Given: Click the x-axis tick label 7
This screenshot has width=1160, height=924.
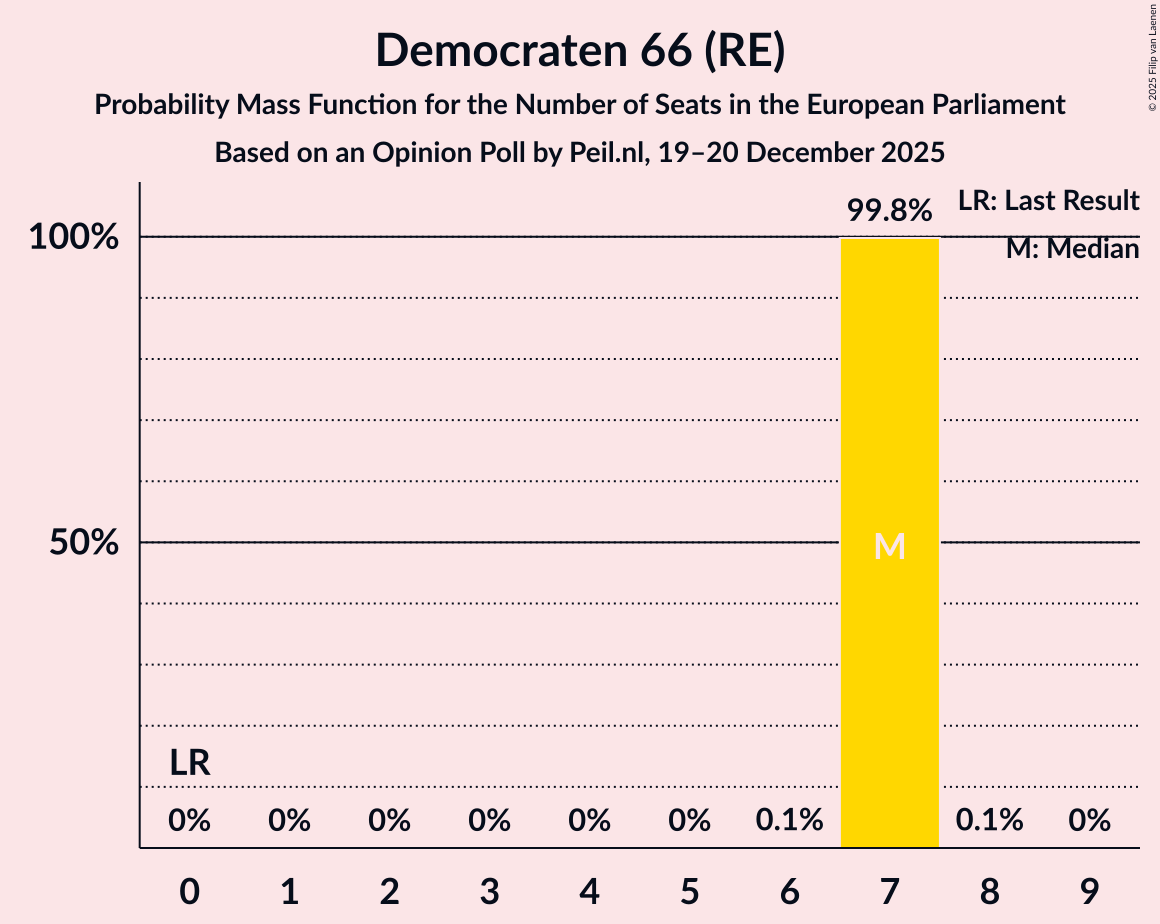Looking at the screenshot, I should pos(889,892).
